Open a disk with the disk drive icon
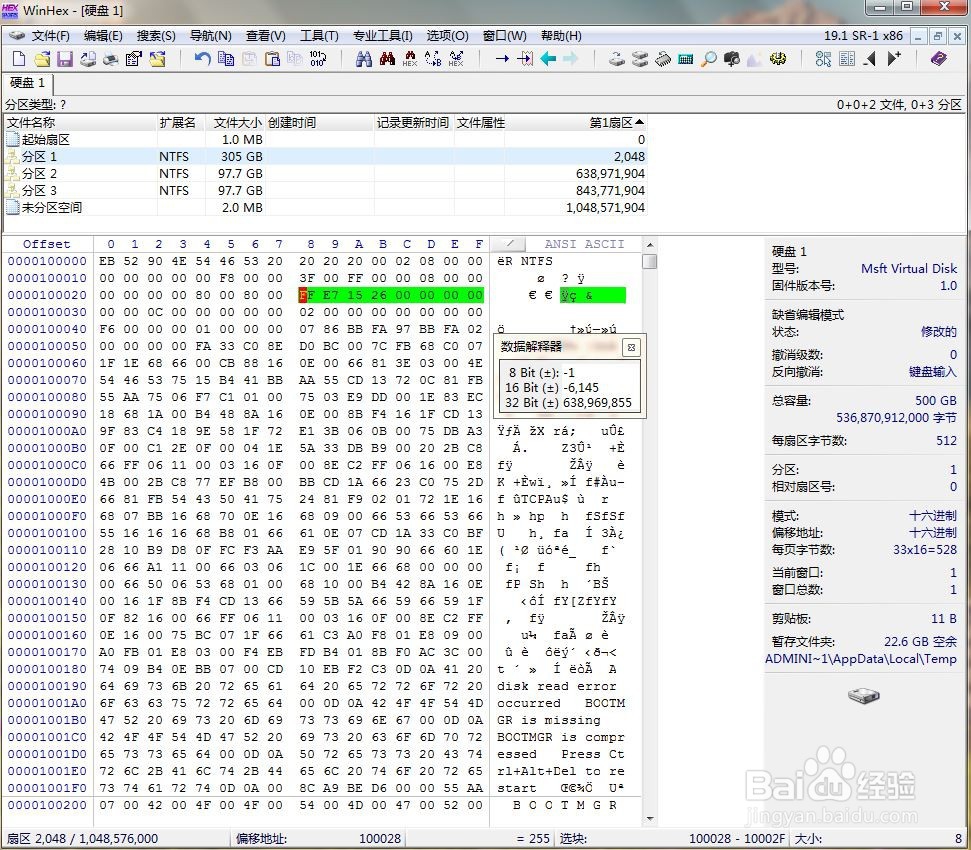The height and width of the screenshot is (850, 971). (x=616, y=59)
